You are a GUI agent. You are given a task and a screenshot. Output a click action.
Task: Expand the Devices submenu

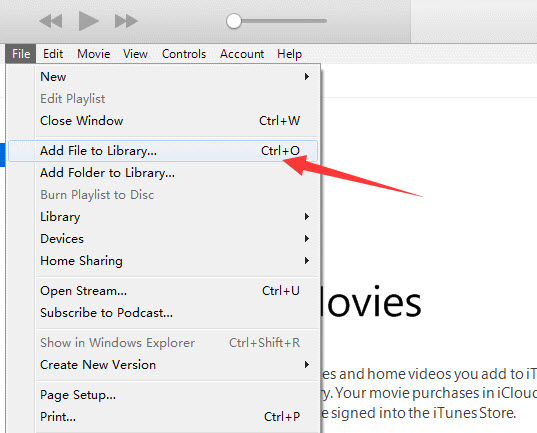[163, 239]
